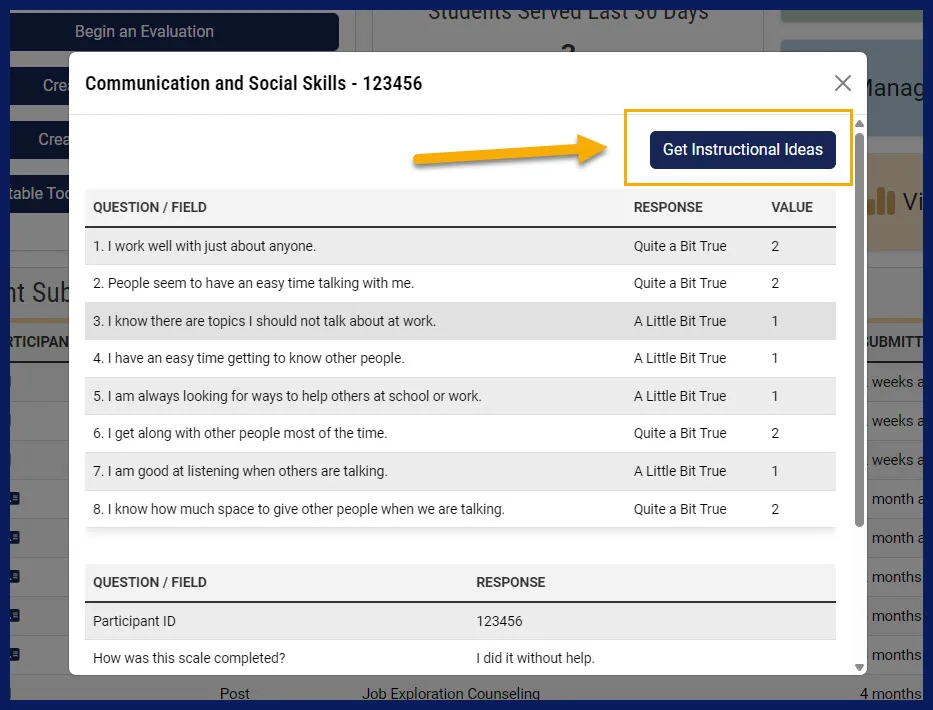
Task: Click the lower table's RESPONSE column header
Action: pos(510,582)
